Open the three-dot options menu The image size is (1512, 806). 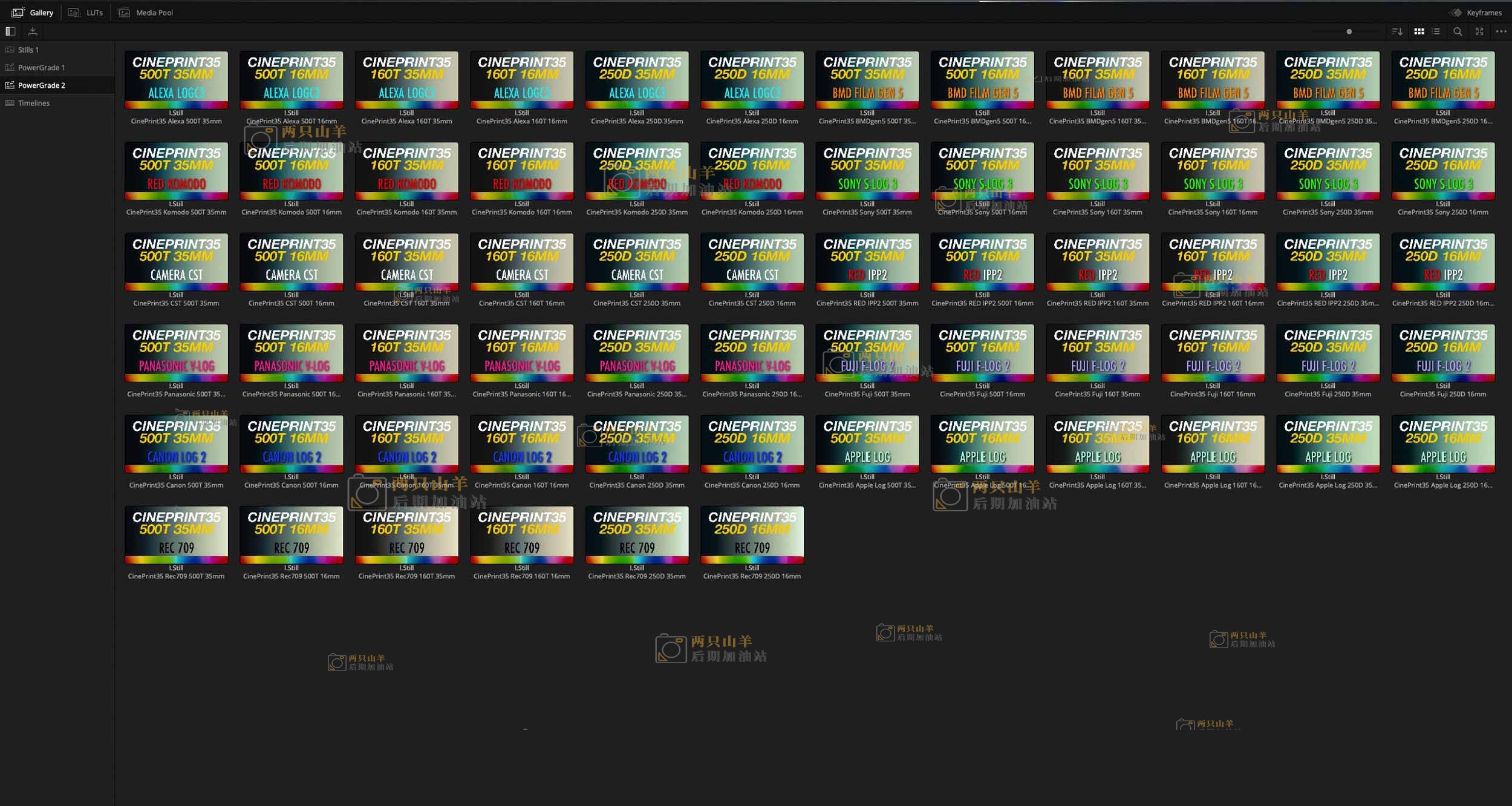pos(1501,31)
